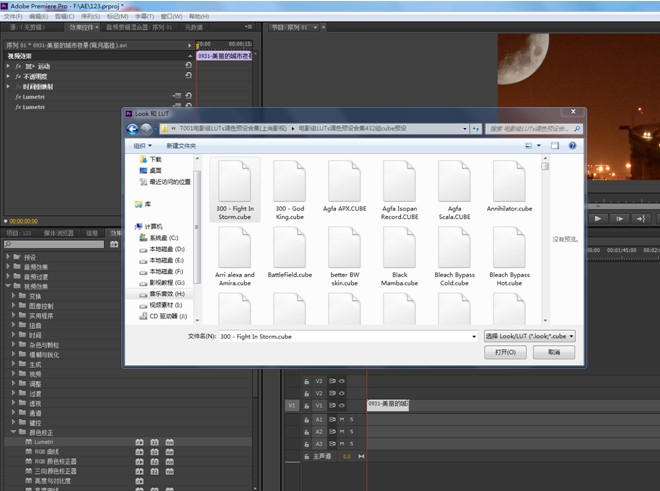
Task: Open file type Look/LUT dropdown
Action: point(530,336)
